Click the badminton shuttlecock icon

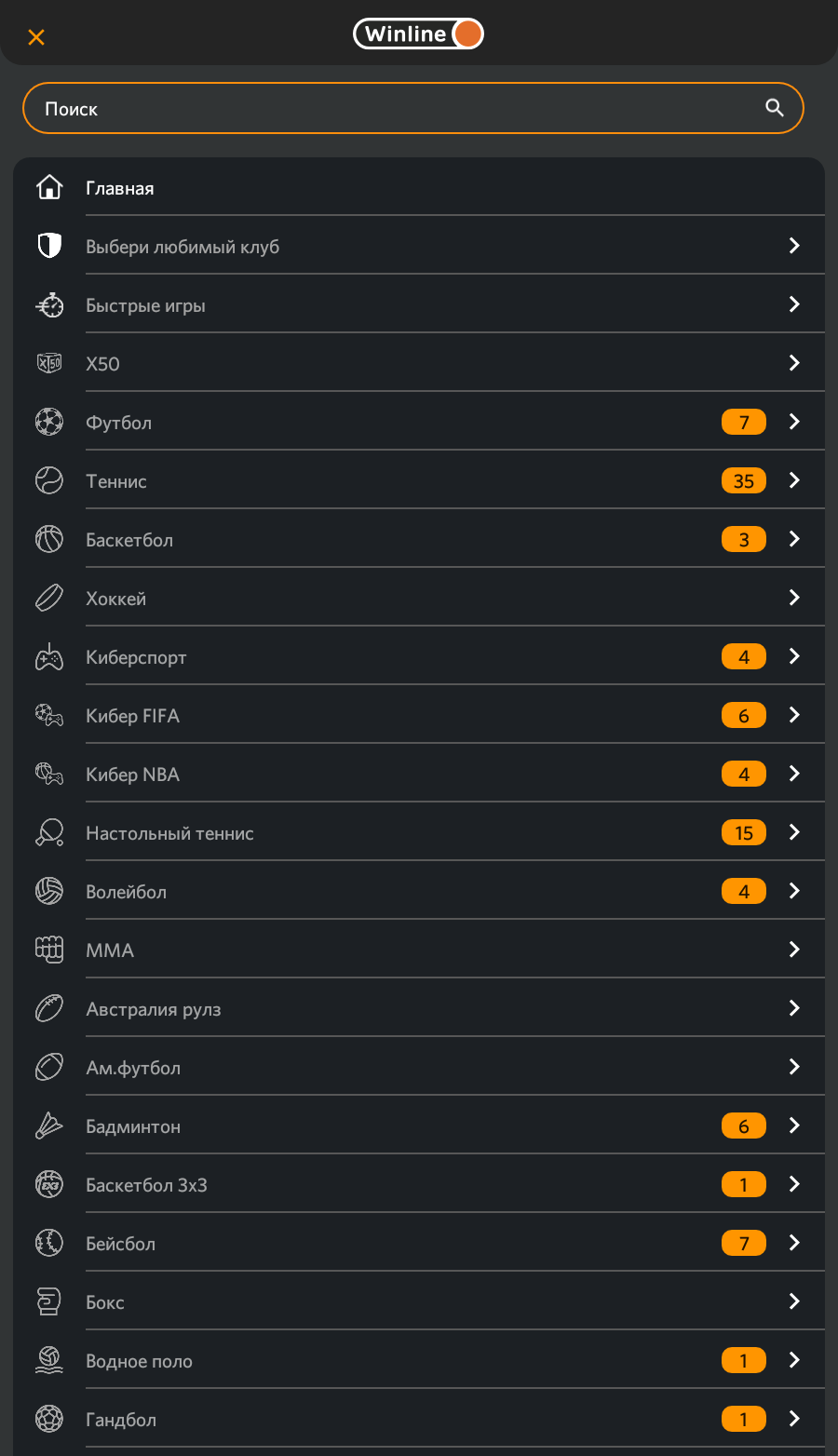click(49, 1126)
